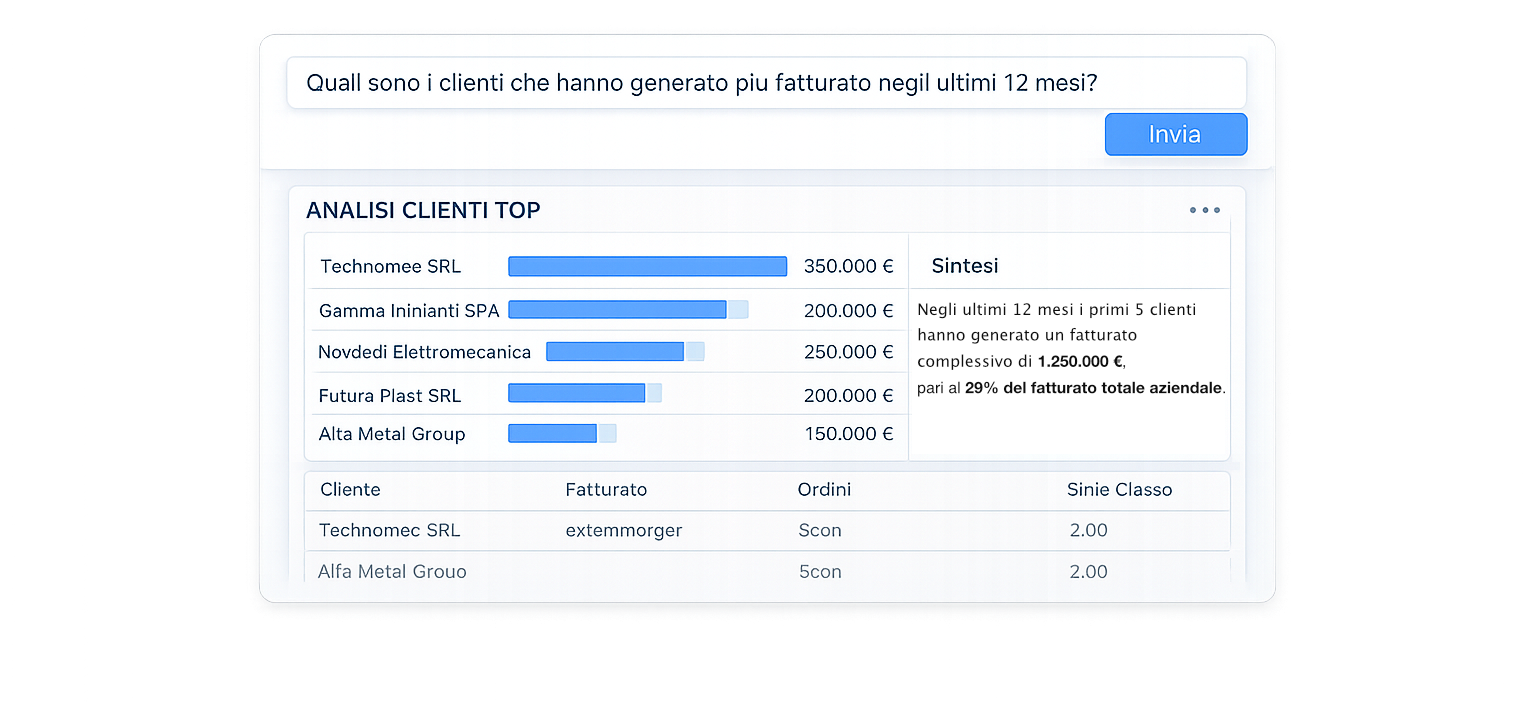
Task: Select the Technomee SRL revenue bar
Action: (646, 266)
